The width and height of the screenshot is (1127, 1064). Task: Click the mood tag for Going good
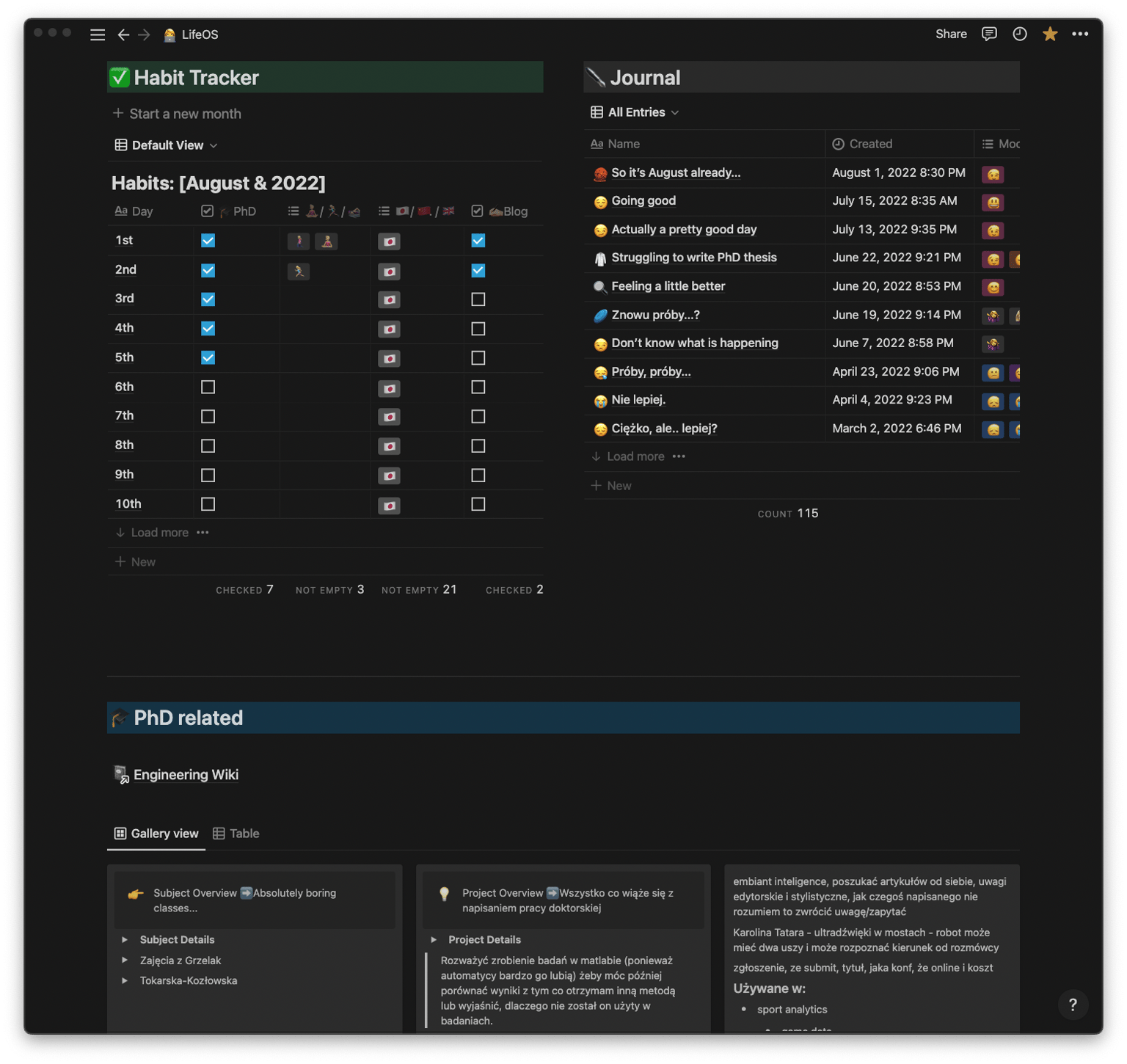point(993,202)
